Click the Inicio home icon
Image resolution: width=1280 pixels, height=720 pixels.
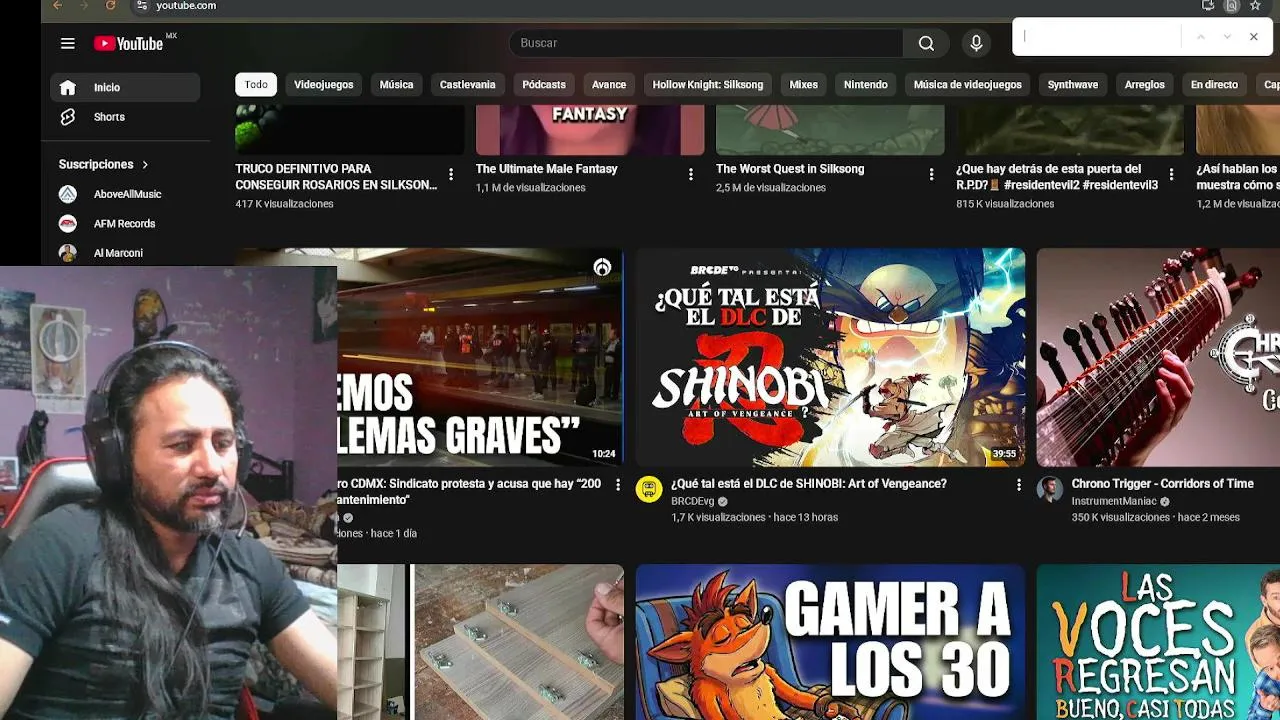tap(67, 87)
